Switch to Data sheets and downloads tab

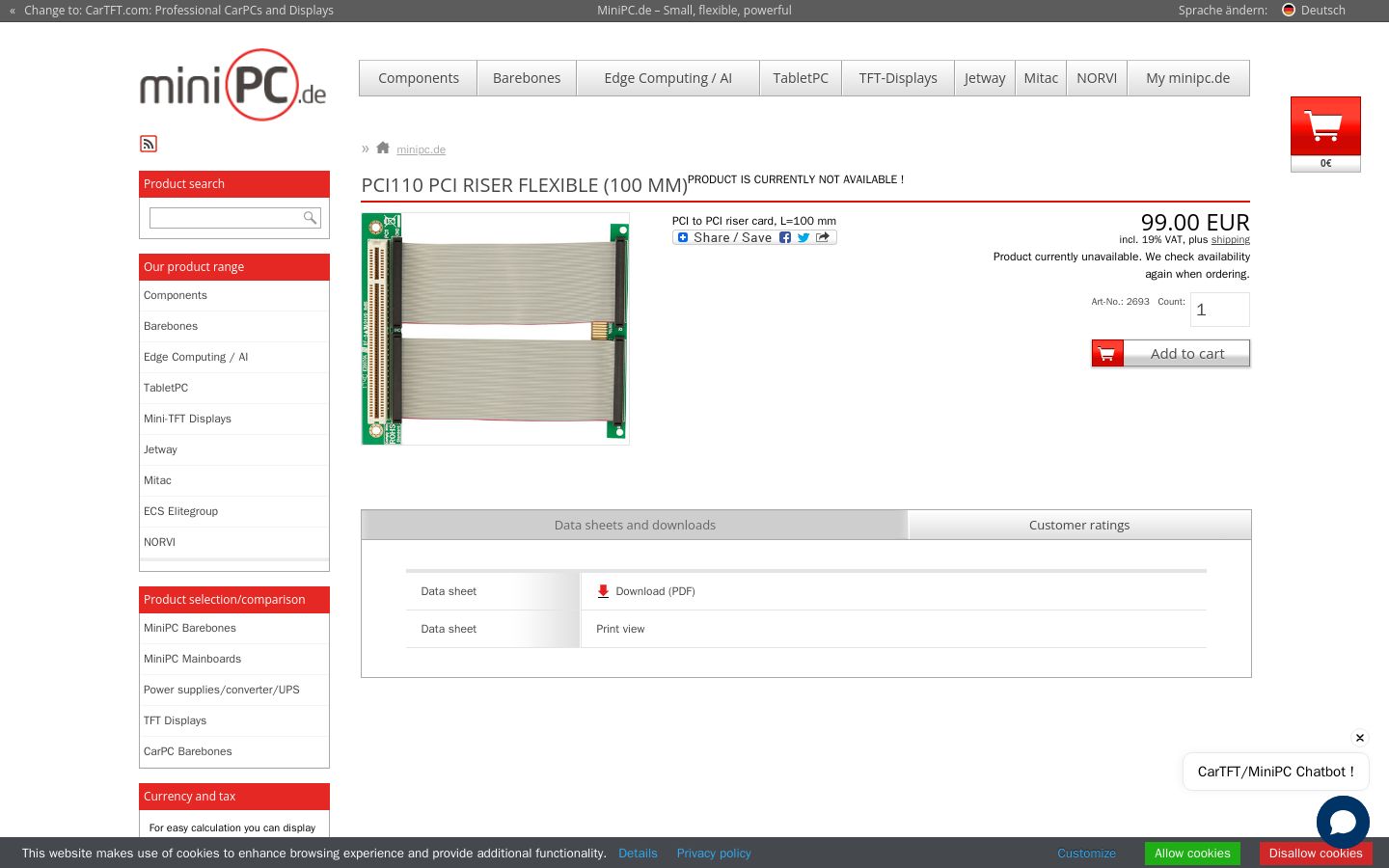635,525
